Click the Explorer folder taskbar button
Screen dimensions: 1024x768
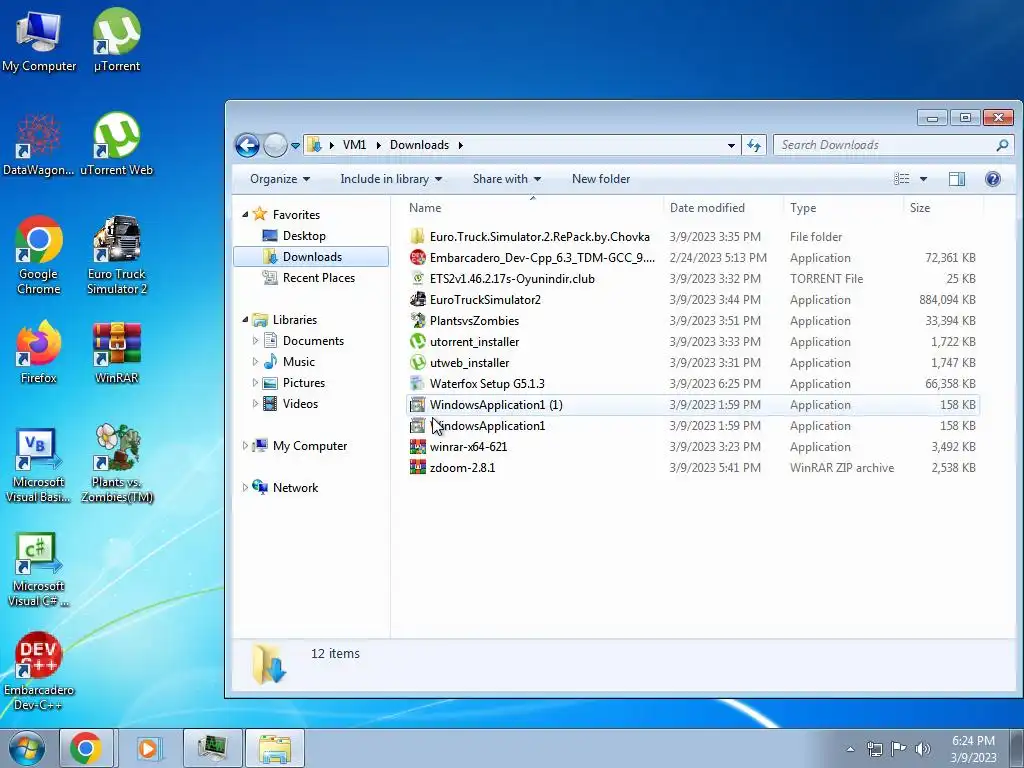pyautogui.click(x=275, y=748)
